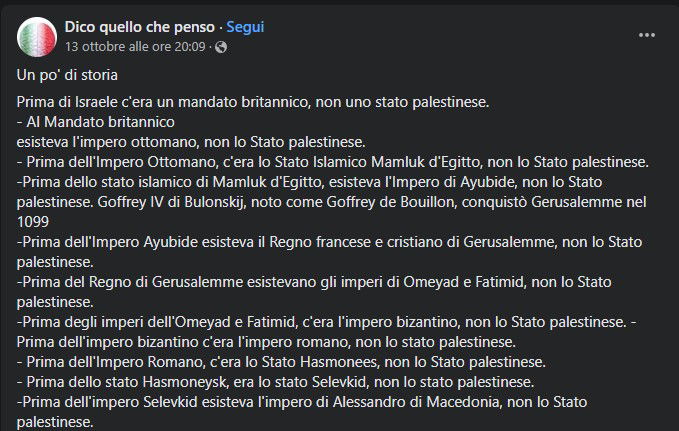Click the line about Prima di Israele mandato britannico
Viewport: 679px width, 431px height.
253,102
